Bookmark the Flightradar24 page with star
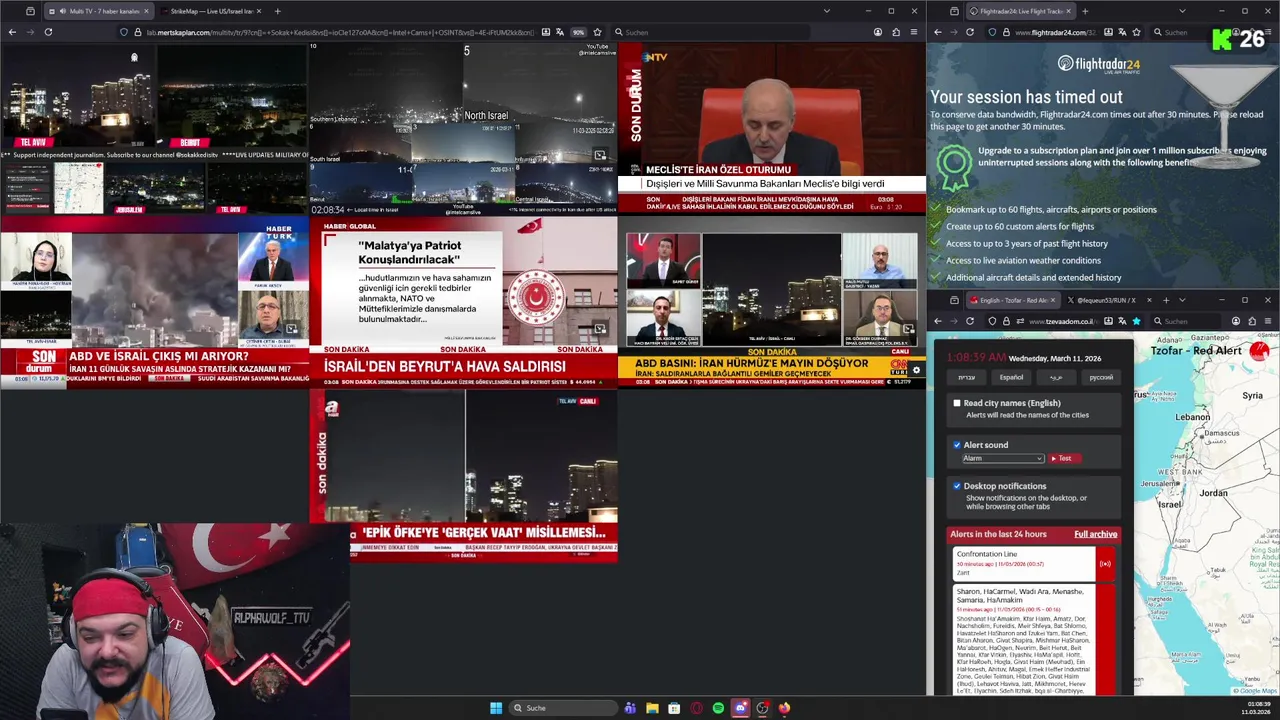1280x720 pixels. pyautogui.click(x=1137, y=32)
